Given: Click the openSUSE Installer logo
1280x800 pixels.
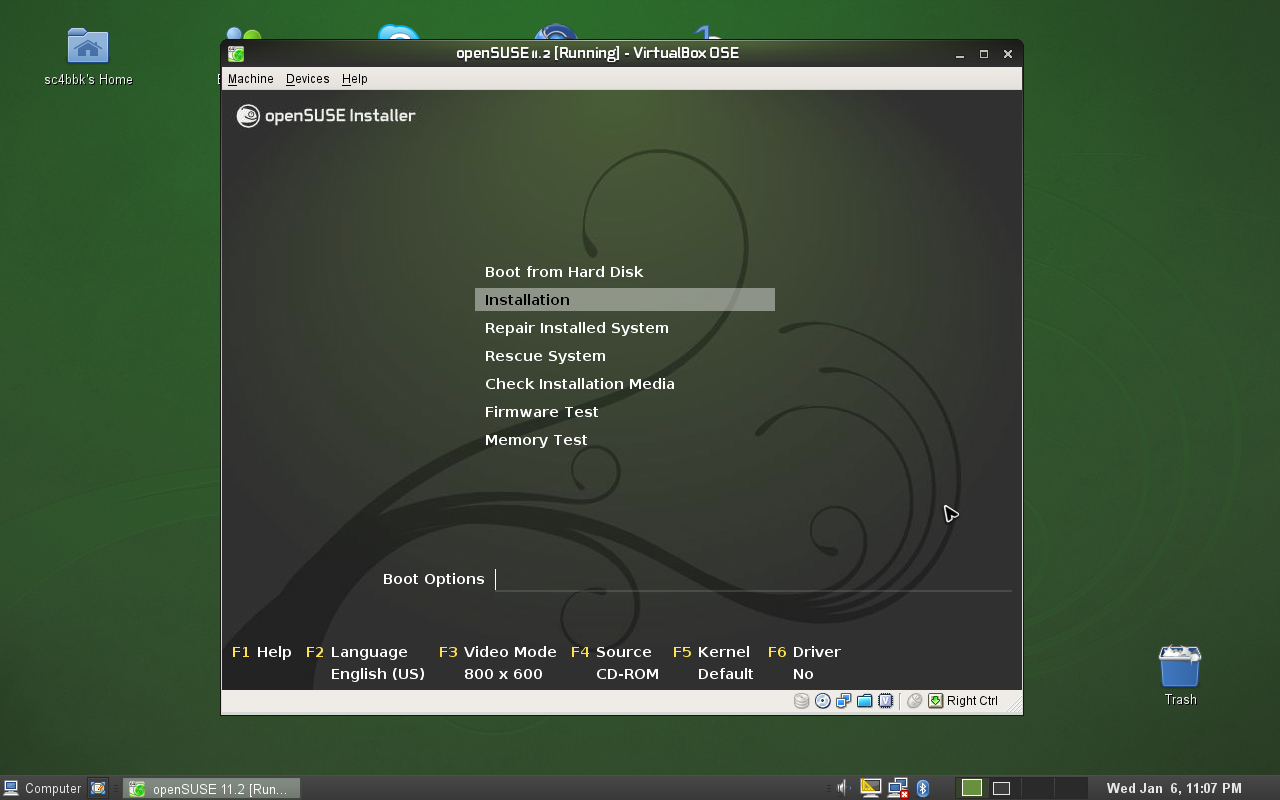Looking at the screenshot, I should pos(326,116).
